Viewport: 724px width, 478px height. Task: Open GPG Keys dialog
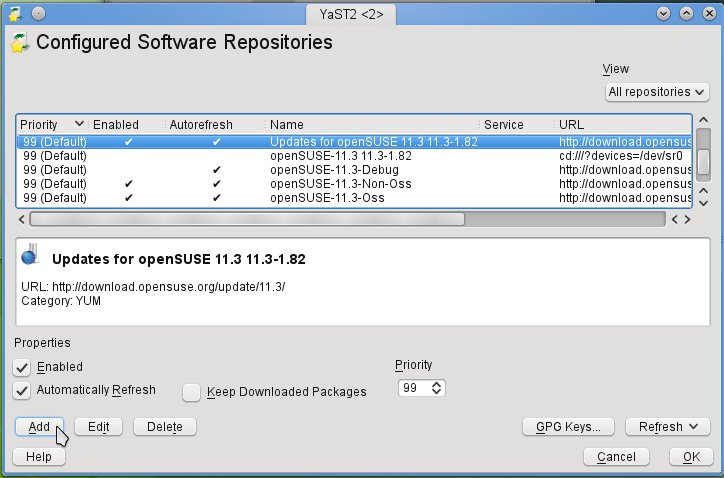(x=568, y=427)
